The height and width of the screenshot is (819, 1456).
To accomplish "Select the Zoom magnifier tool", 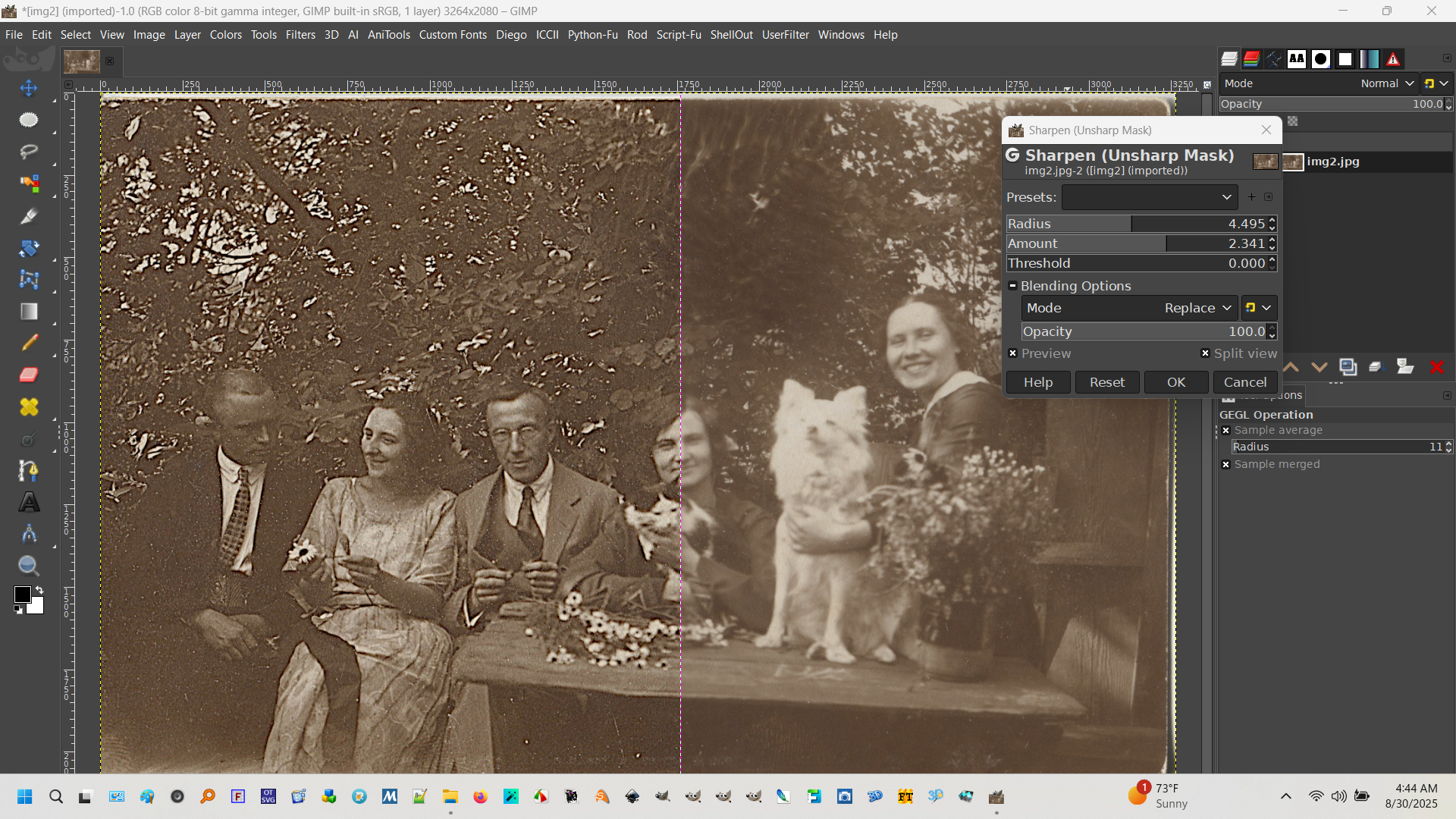I will pos(29,566).
